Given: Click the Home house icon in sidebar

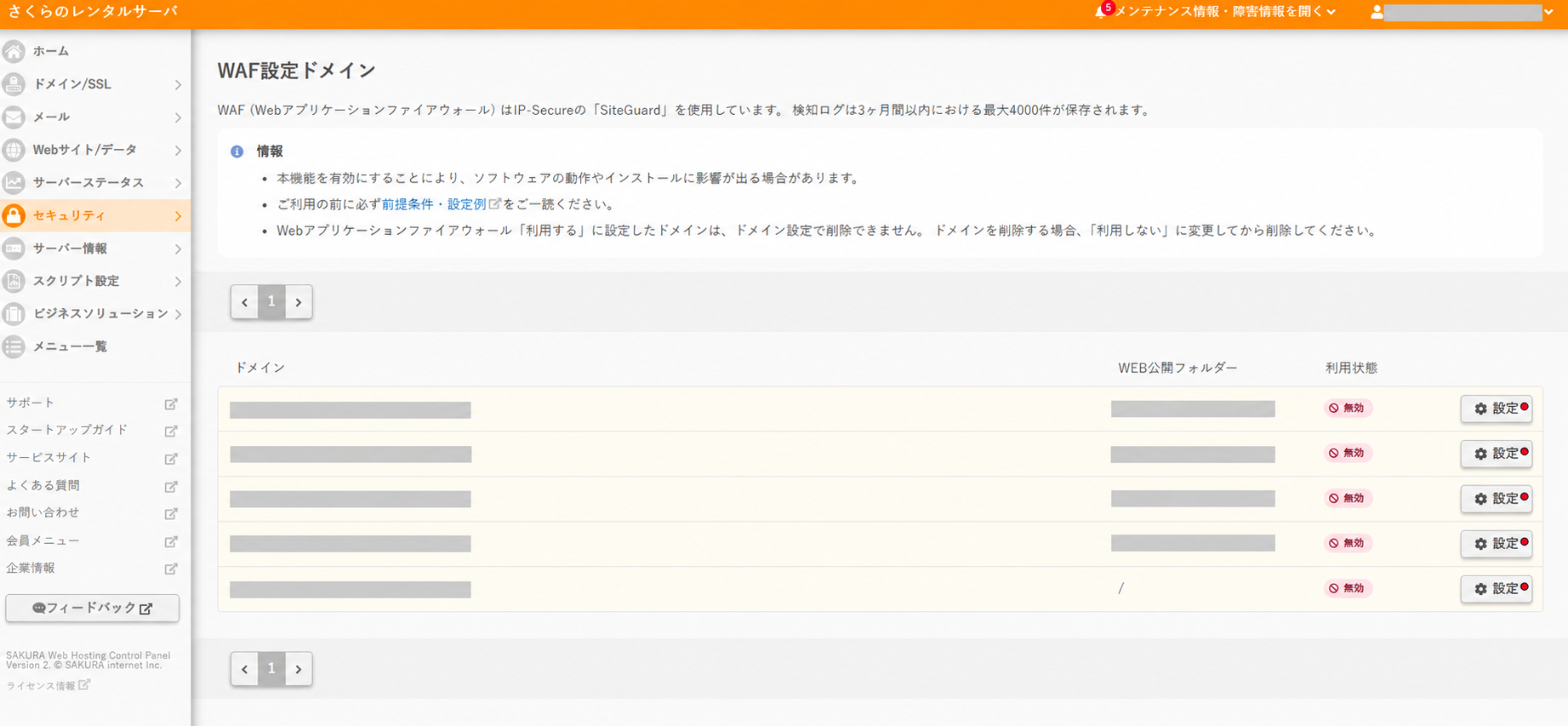Looking at the screenshot, I should (14, 51).
